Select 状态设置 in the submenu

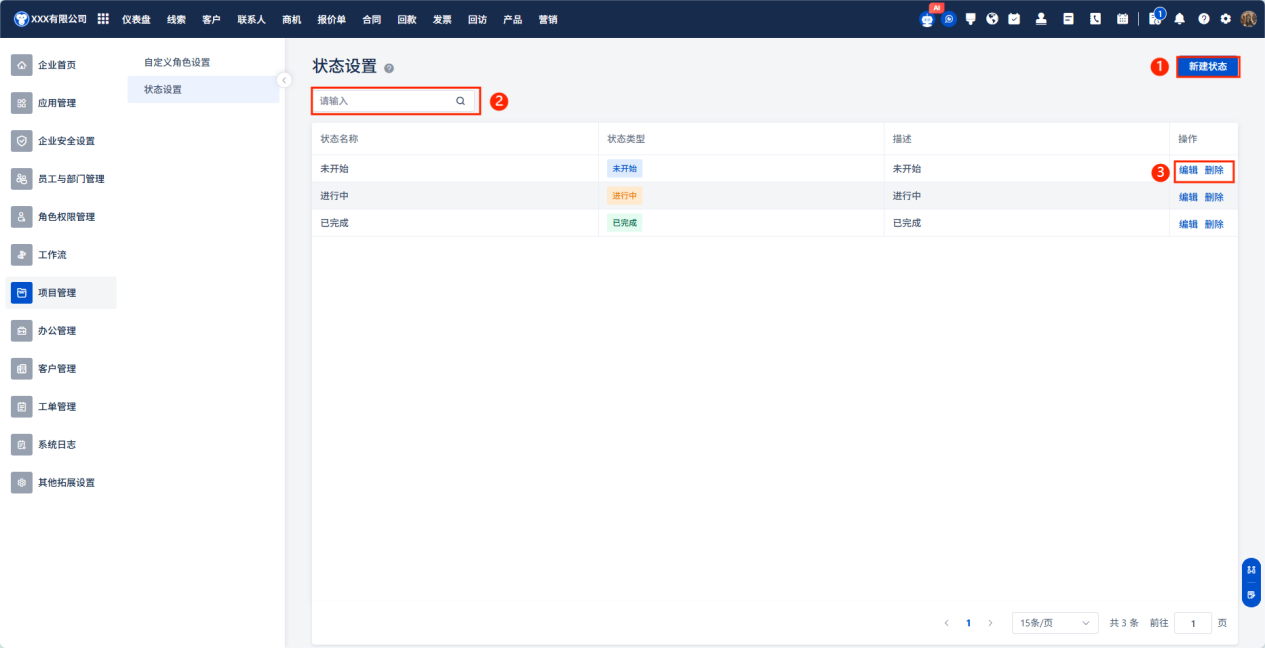pos(203,89)
